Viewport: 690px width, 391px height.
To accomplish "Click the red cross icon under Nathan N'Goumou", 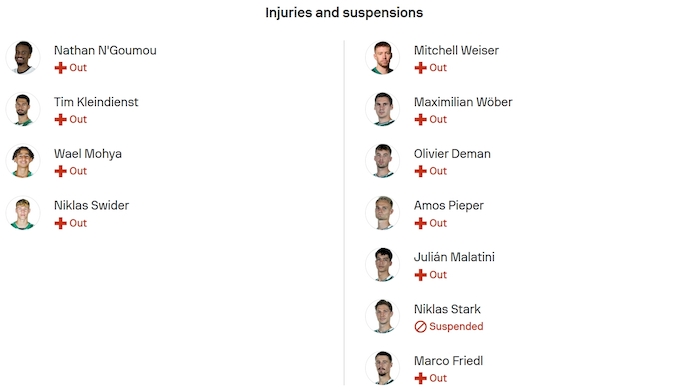I will click(60, 68).
